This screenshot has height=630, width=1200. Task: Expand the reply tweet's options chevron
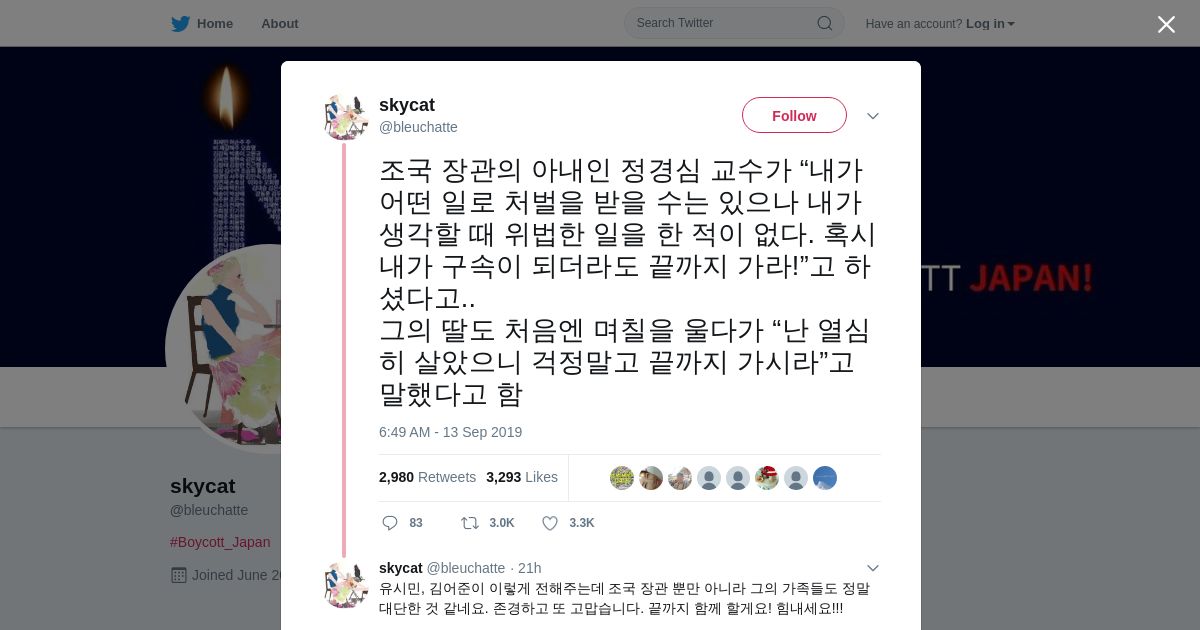[873, 568]
